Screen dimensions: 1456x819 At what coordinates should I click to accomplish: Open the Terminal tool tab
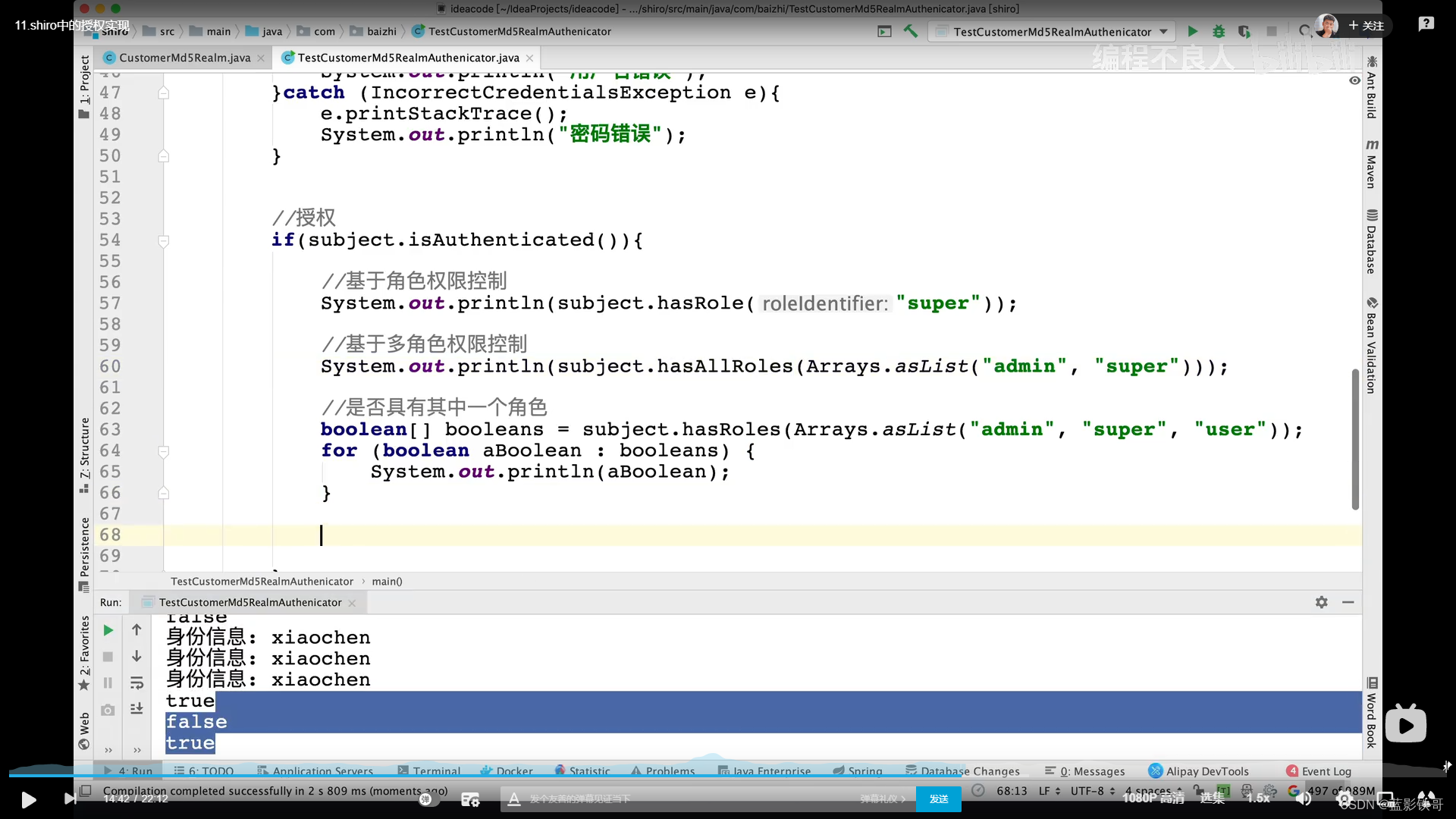pyautogui.click(x=429, y=771)
